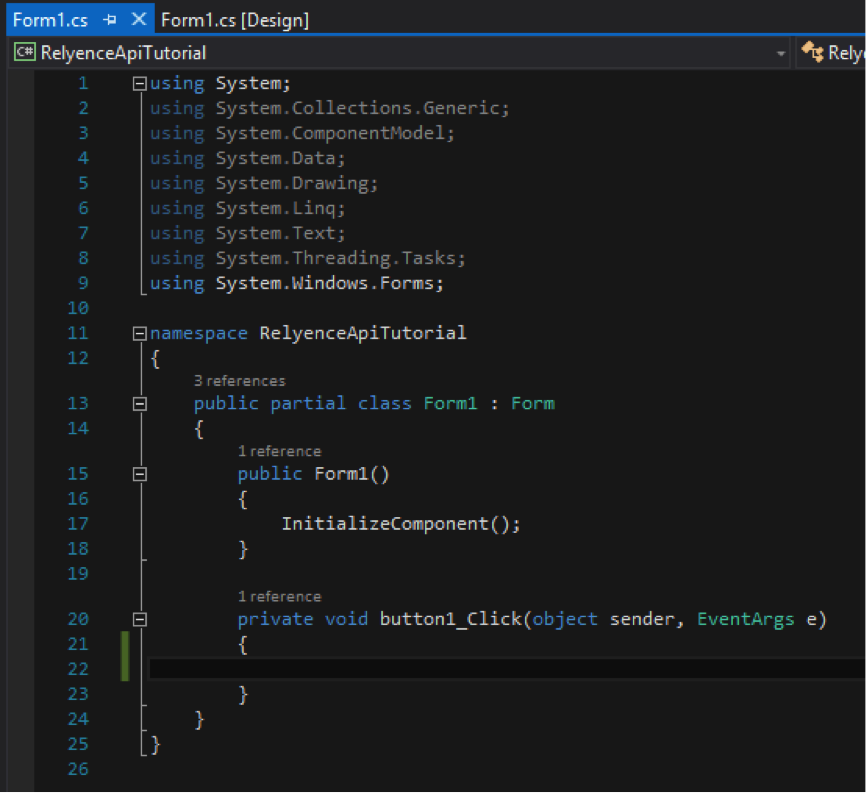866x793 pixels.
Task: Pin the Form1.cs tab using the pin icon
Action: (110, 20)
